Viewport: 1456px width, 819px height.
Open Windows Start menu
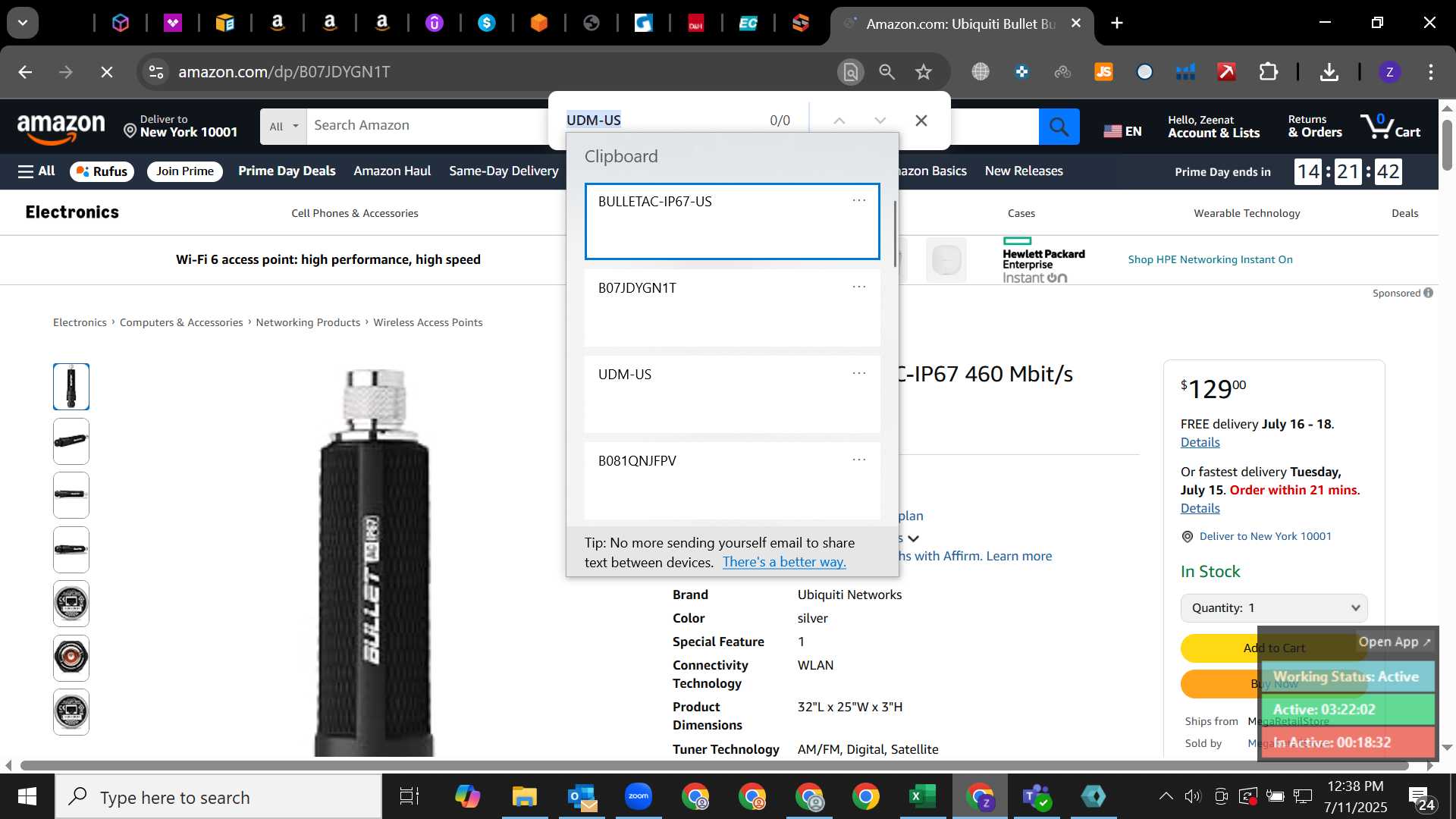click(x=27, y=797)
